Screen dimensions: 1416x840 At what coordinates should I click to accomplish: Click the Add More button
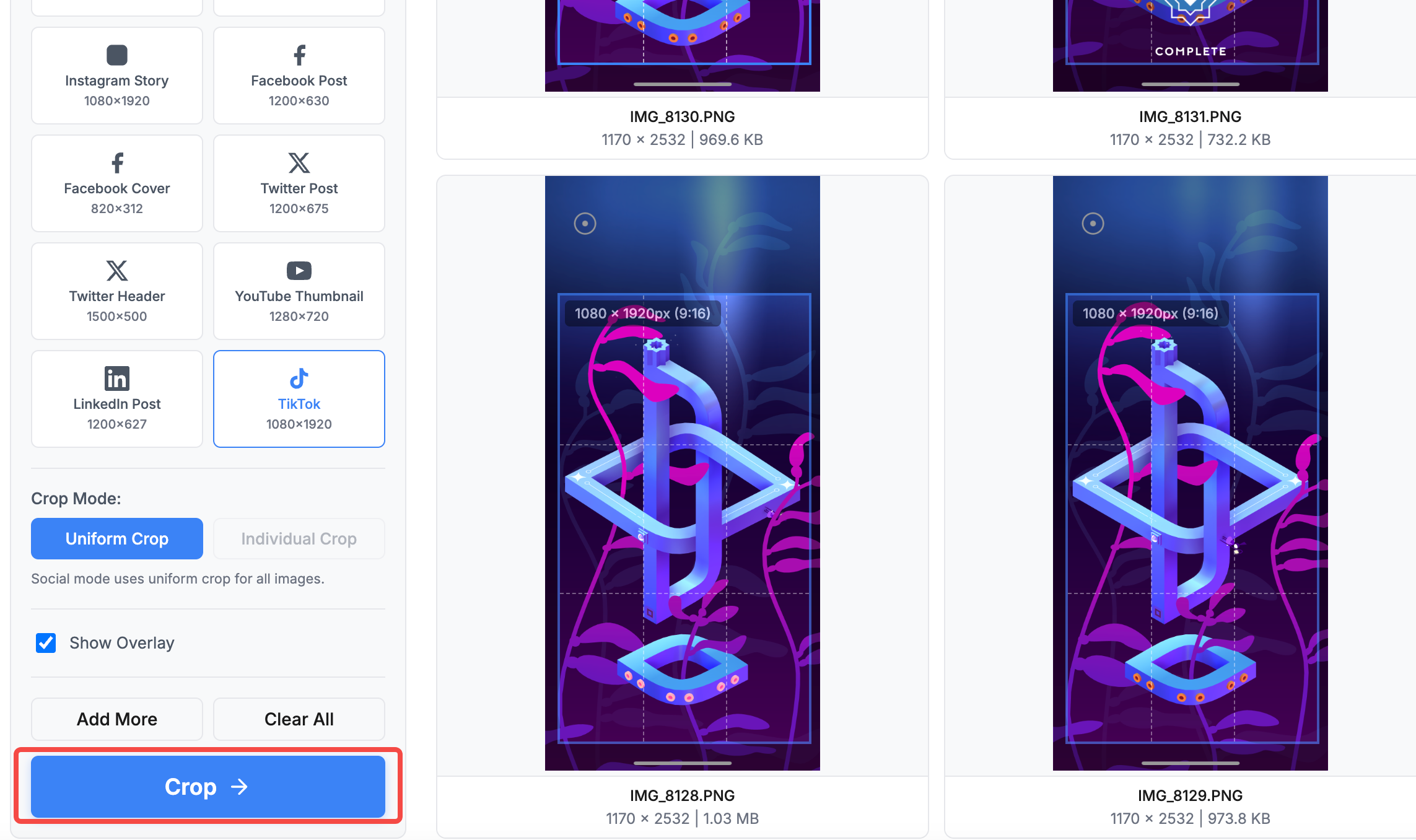(x=117, y=719)
